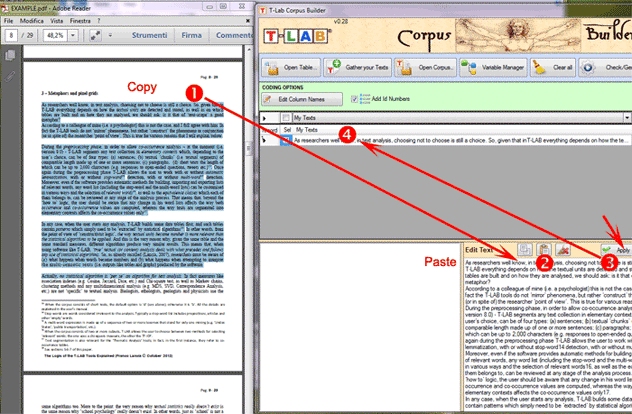Click Gather your Texts in Corpus Builder
The height and width of the screenshot is (414, 632).
click(x=358, y=67)
